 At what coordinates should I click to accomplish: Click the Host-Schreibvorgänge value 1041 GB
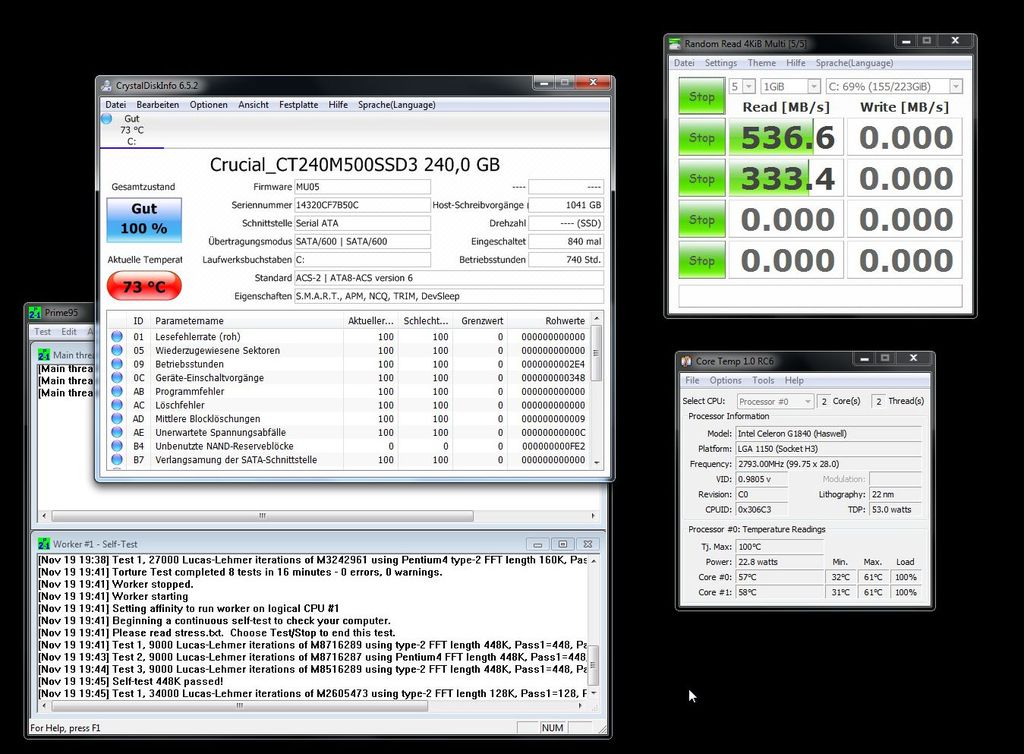click(566, 205)
